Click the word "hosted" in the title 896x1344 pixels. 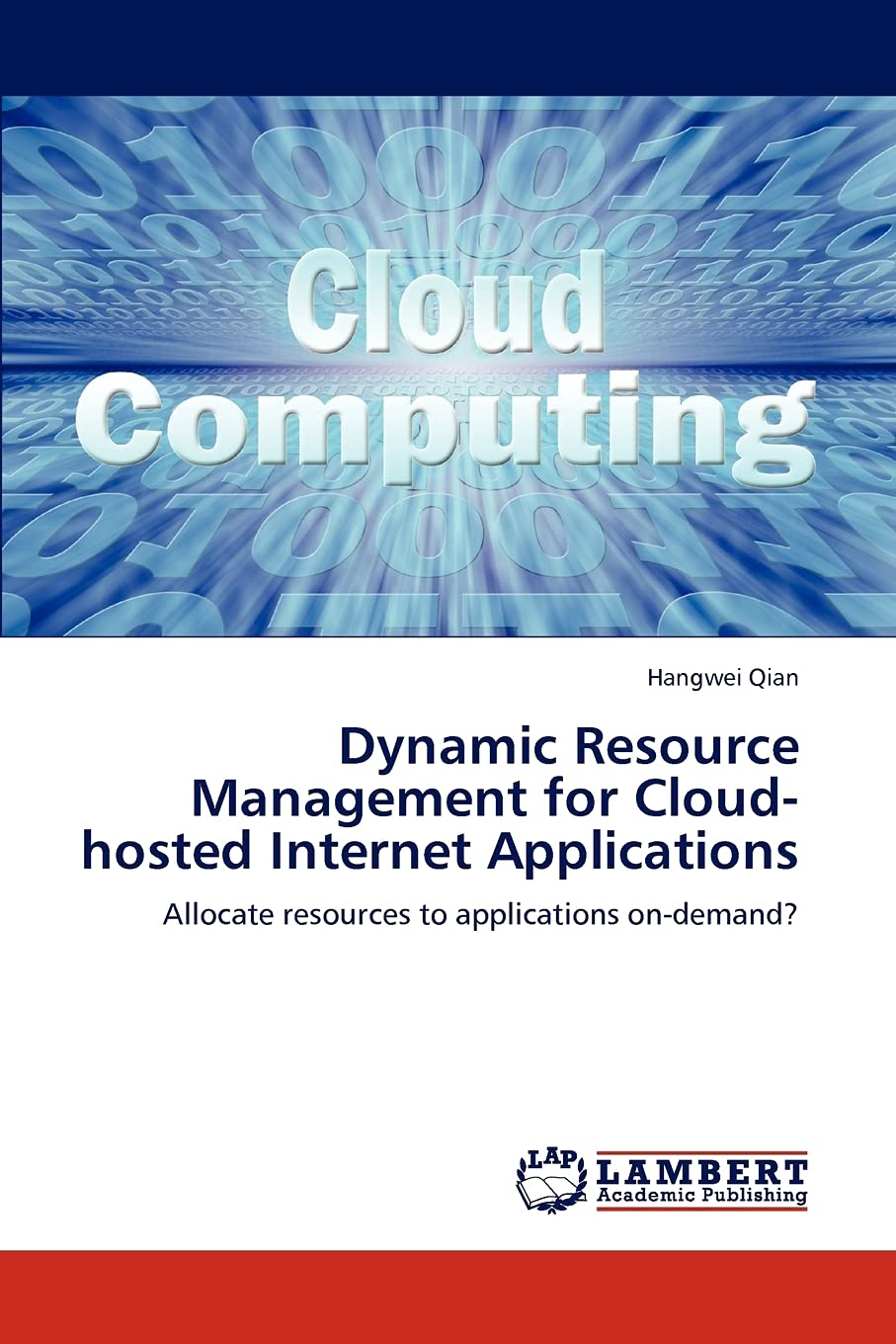(x=167, y=852)
